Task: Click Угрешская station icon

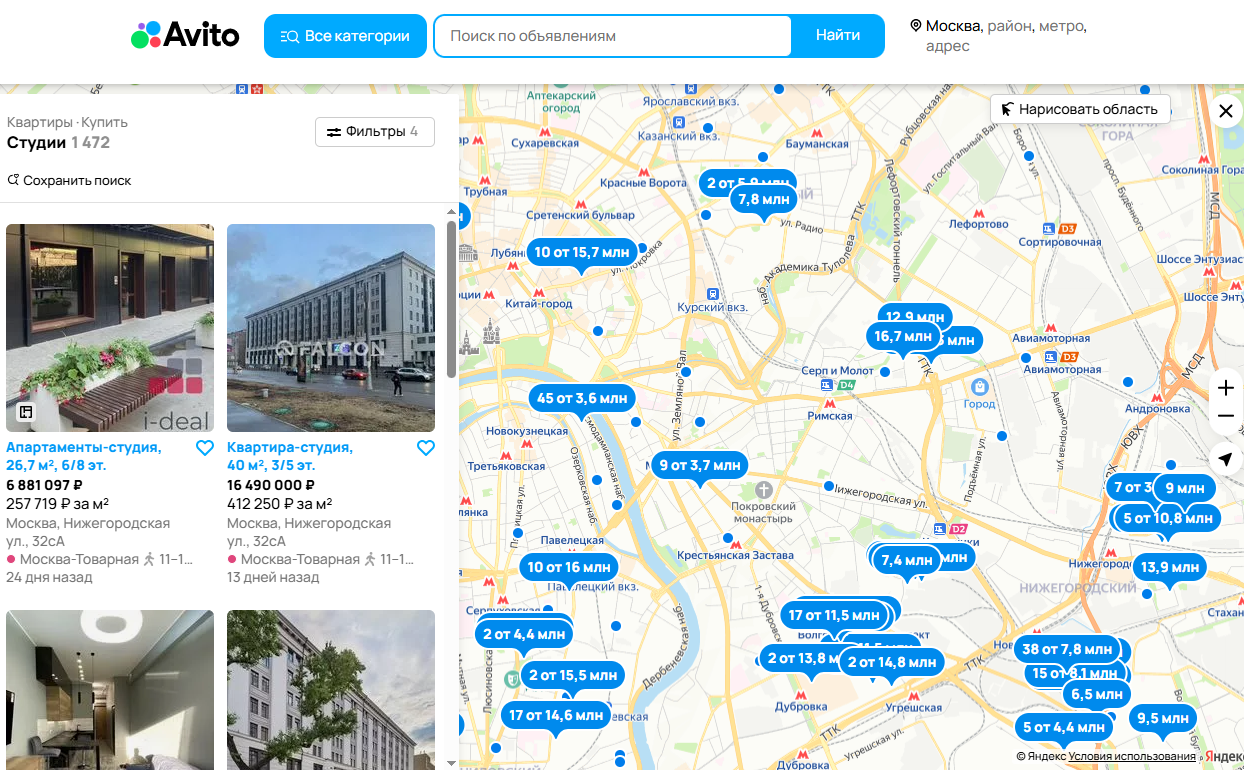Action: [x=913, y=694]
